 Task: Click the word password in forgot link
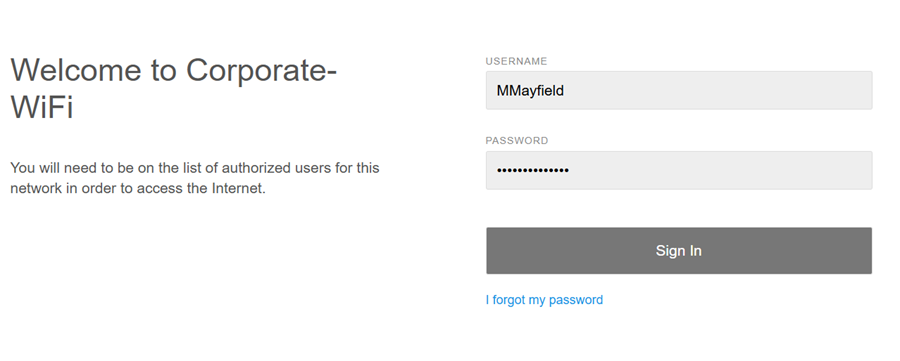(576, 300)
